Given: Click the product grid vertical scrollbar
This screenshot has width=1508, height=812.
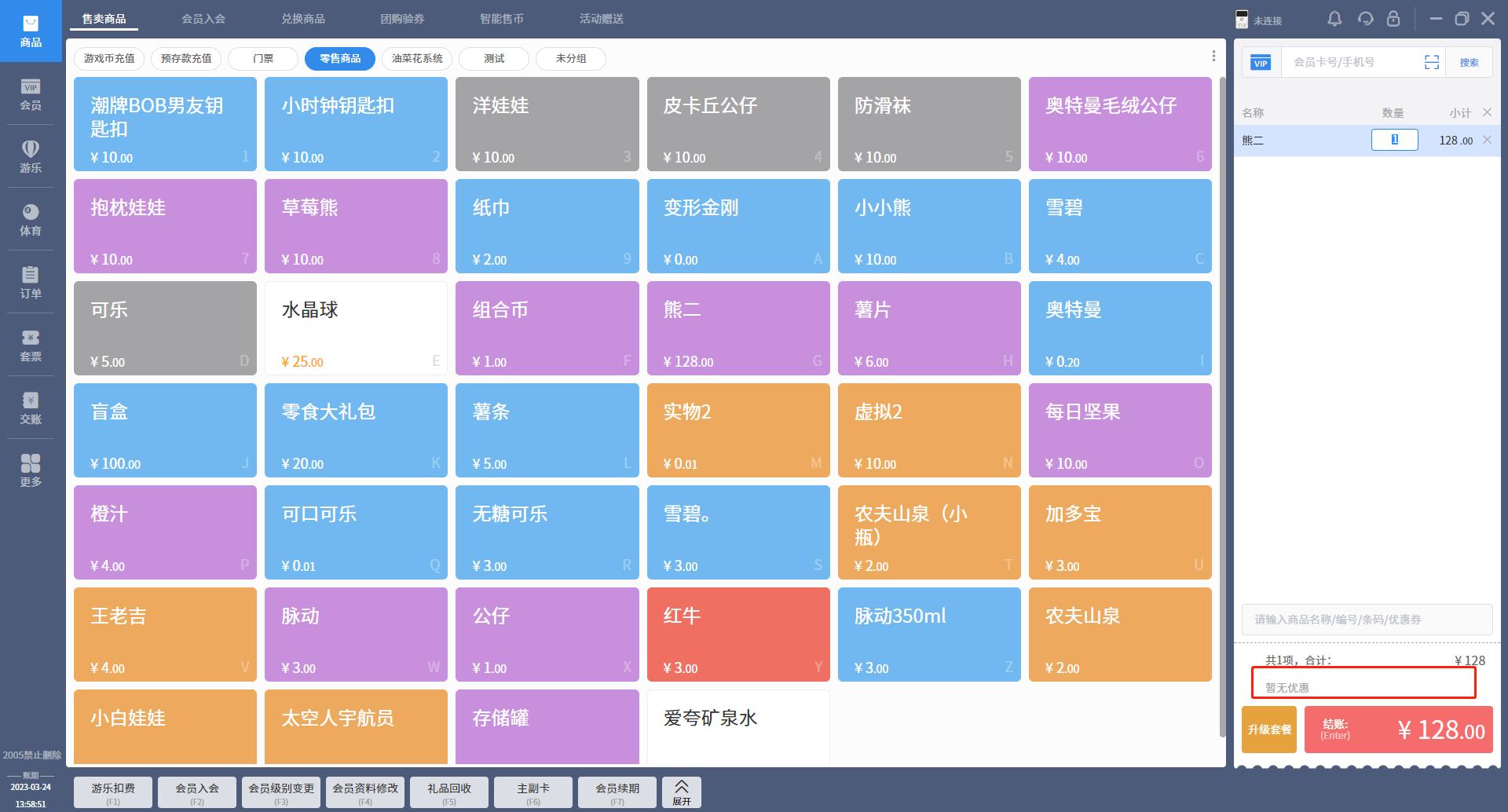Looking at the screenshot, I should click(x=1222, y=407).
